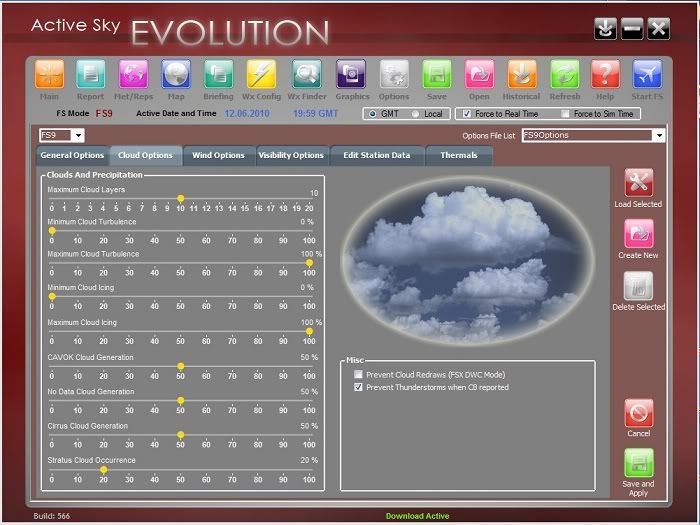The height and width of the screenshot is (525, 700).
Task: Open Wx Config lightning icon
Action: pos(261,74)
